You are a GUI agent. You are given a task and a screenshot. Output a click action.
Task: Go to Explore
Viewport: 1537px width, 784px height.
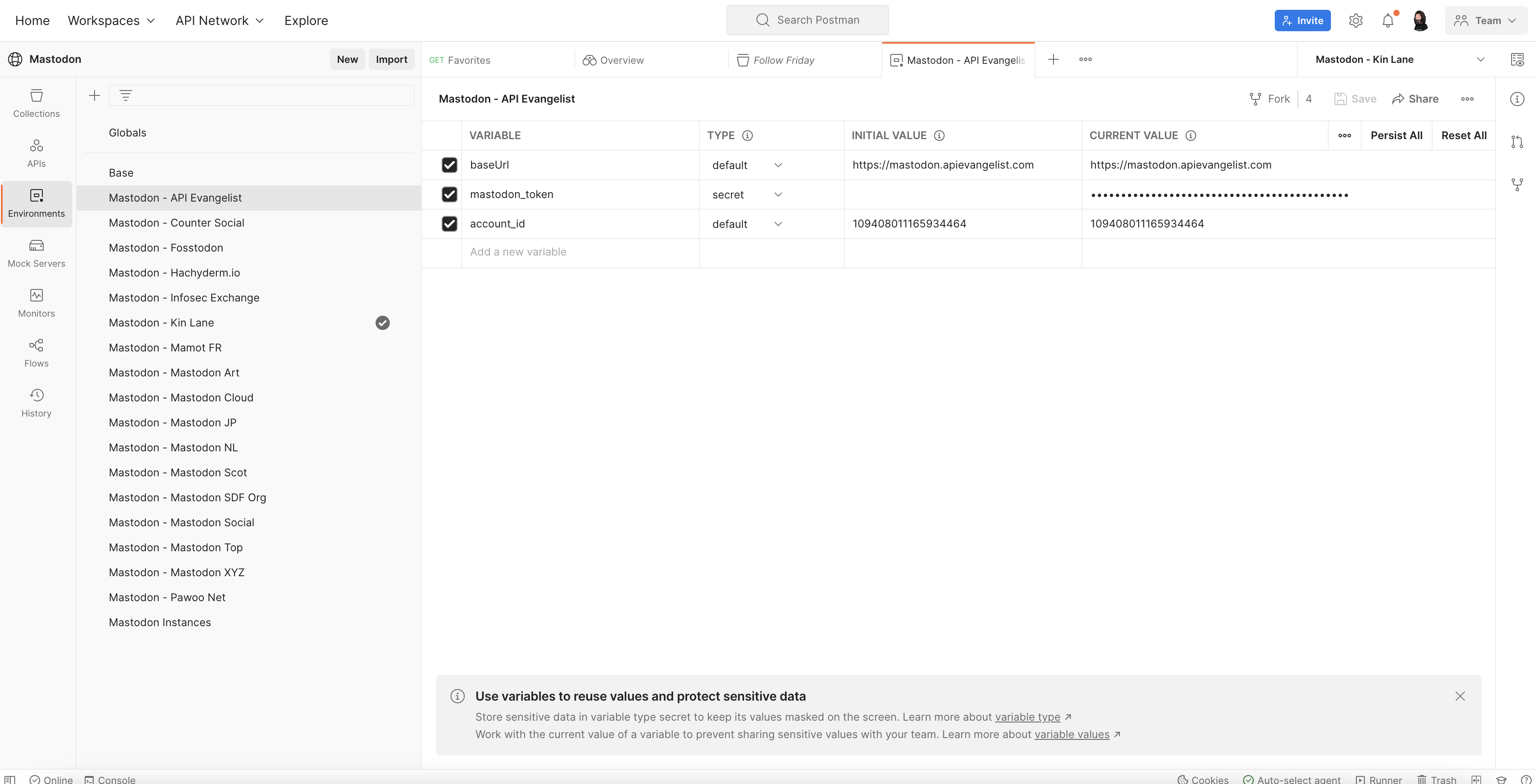(x=306, y=20)
